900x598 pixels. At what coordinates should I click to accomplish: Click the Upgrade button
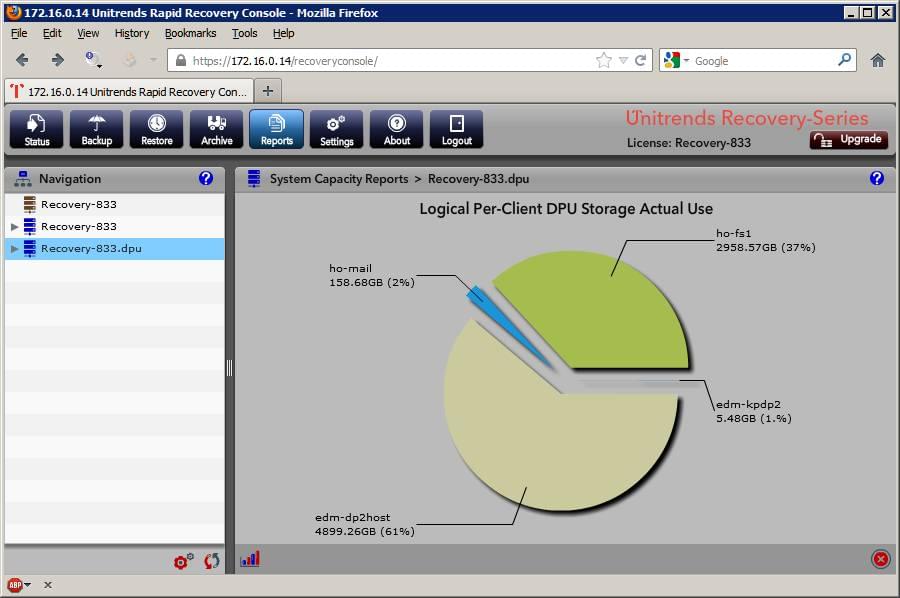(x=848, y=140)
